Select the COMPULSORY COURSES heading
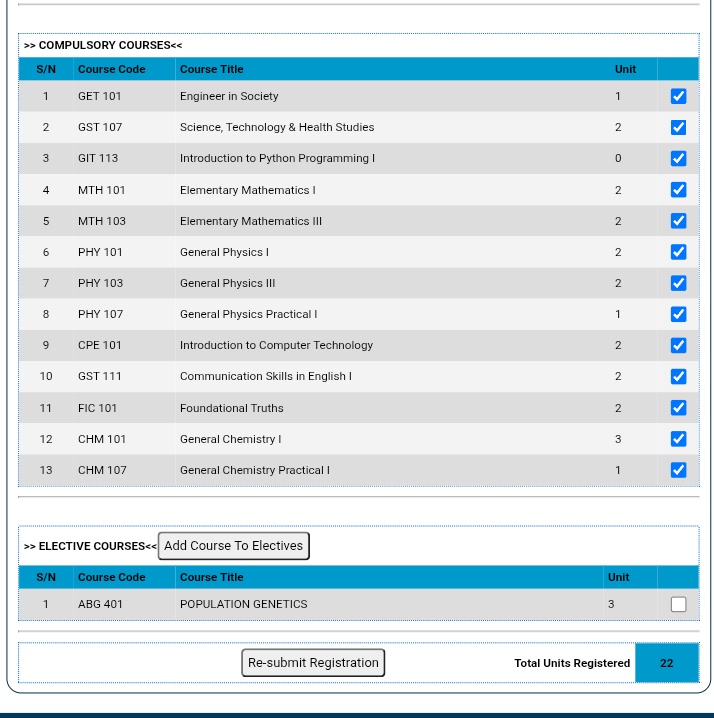Screen dimensions: 714x718 click(x=103, y=45)
